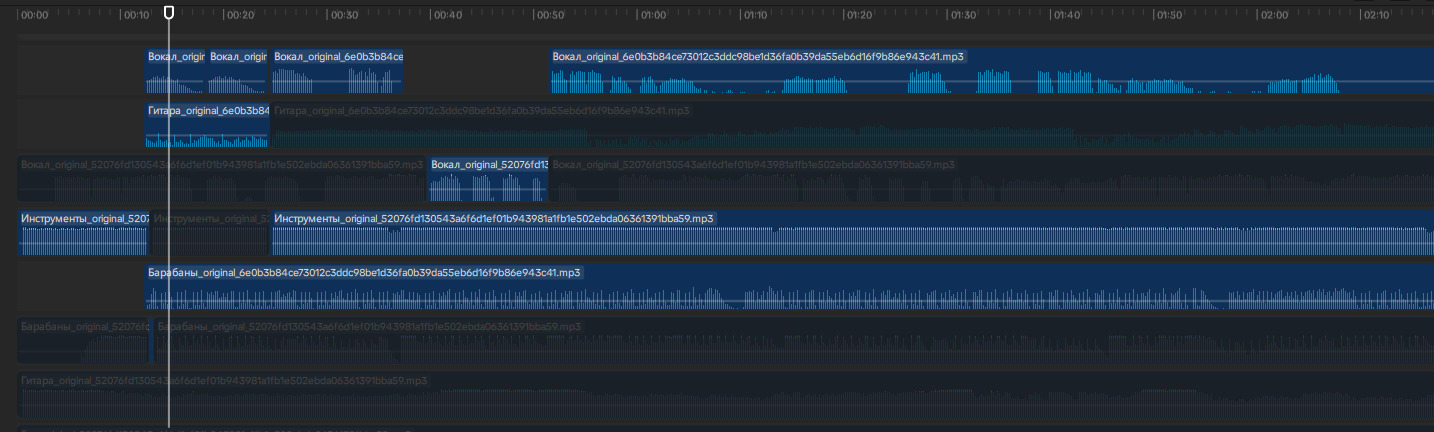Select the long Вокал_original_6e0b3b84ce73012c clip starting at 00:50
This screenshot has height=432, width=1434.
992,70
